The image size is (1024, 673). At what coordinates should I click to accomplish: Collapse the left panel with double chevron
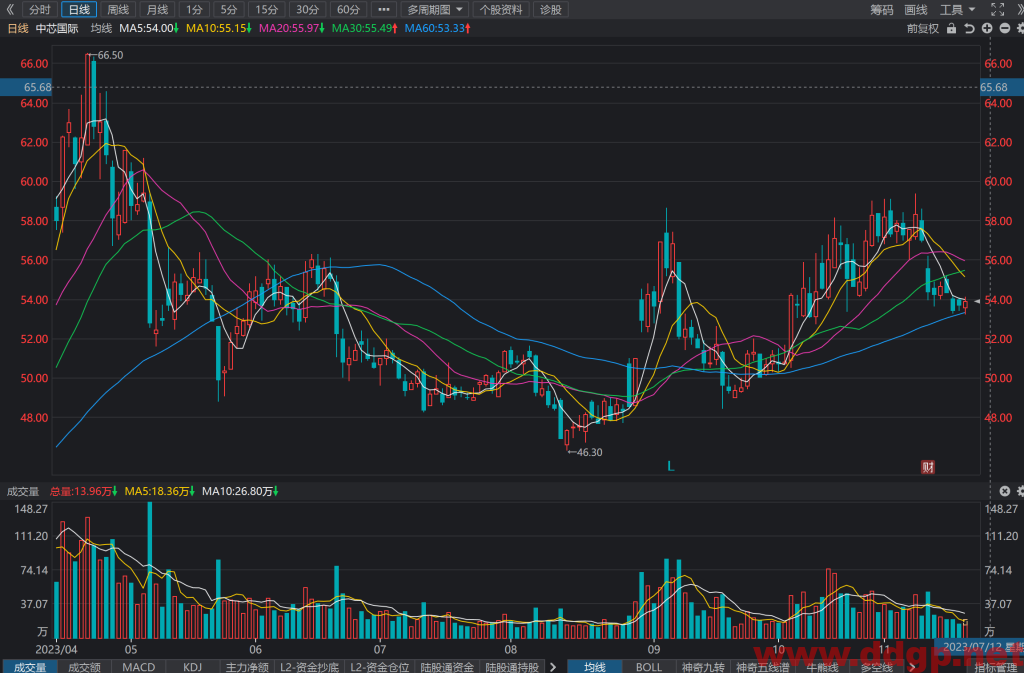coord(9,10)
